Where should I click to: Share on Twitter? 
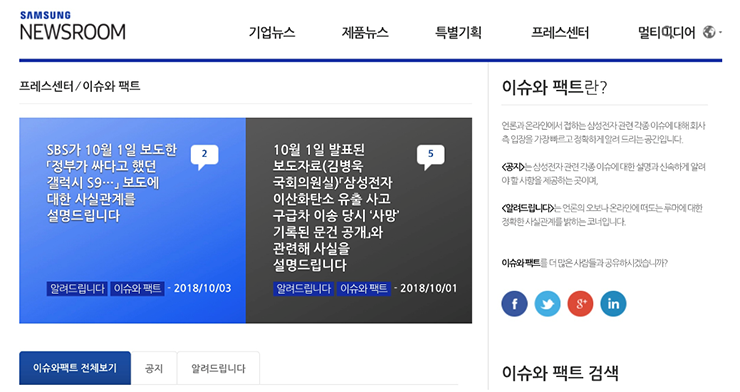click(547, 303)
